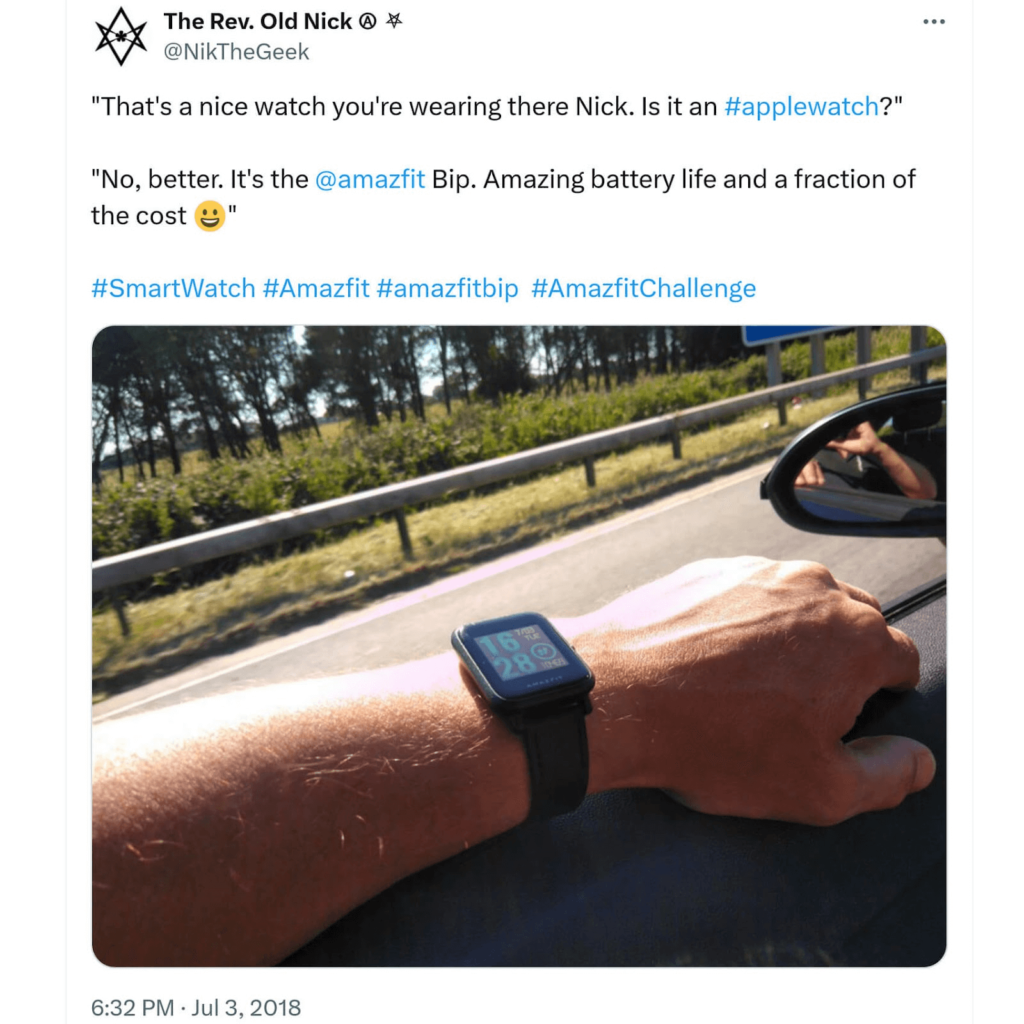
Task: Open the hexagram profile avatar
Action: pos(121,37)
